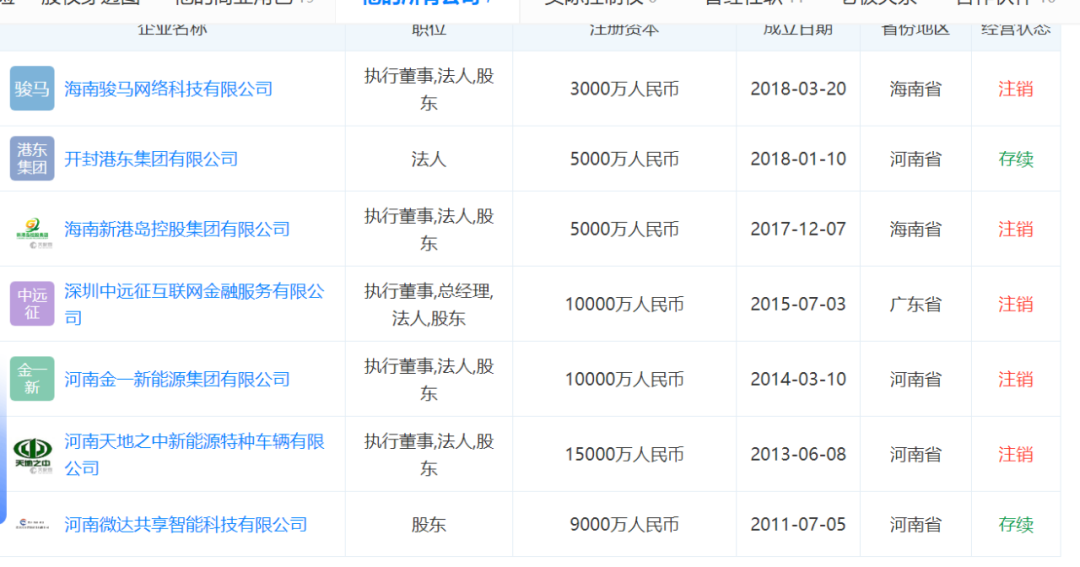Click 广东省 province cell
The height and width of the screenshot is (567, 1080).
[x=915, y=305]
